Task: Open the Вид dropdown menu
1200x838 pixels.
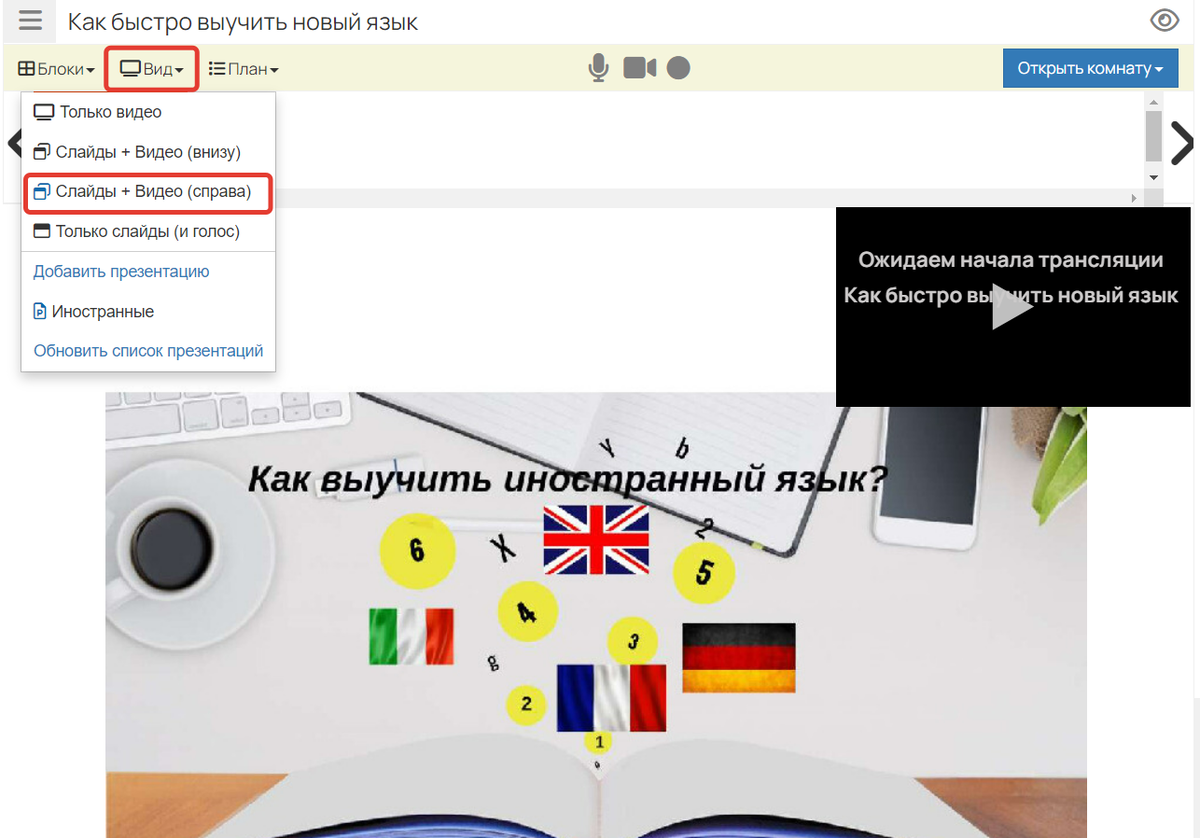Action: (x=152, y=69)
